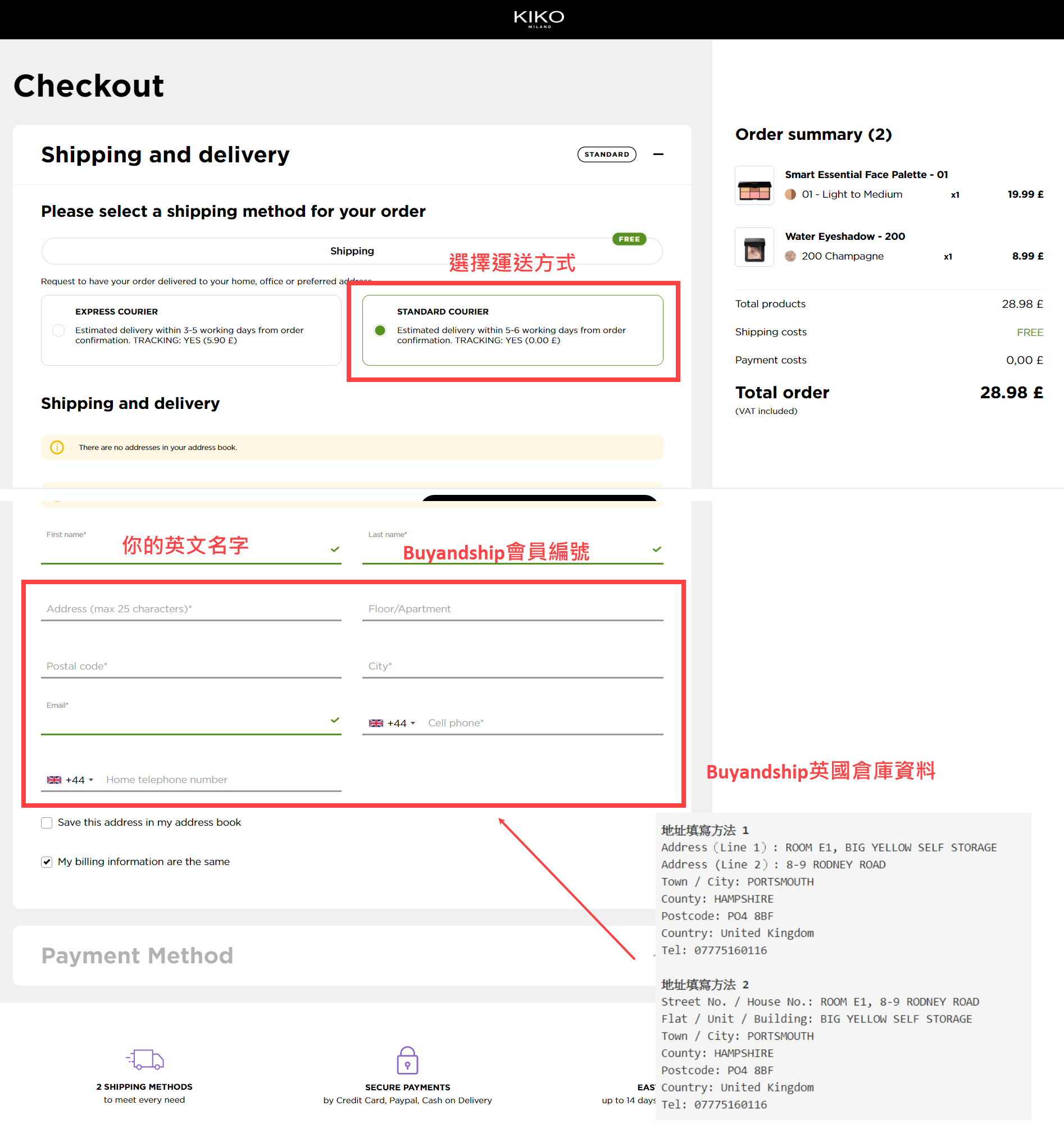1064x1133 pixels.
Task: Click the delivery truck shipping methods icon
Action: click(145, 1059)
